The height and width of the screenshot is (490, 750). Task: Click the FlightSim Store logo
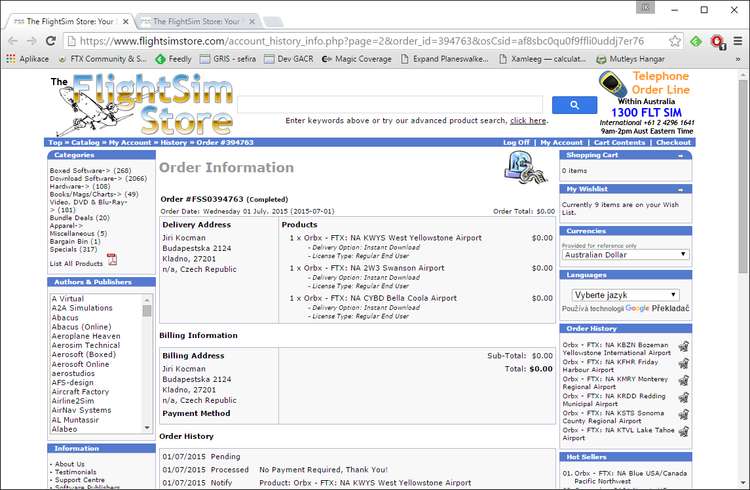coord(142,105)
